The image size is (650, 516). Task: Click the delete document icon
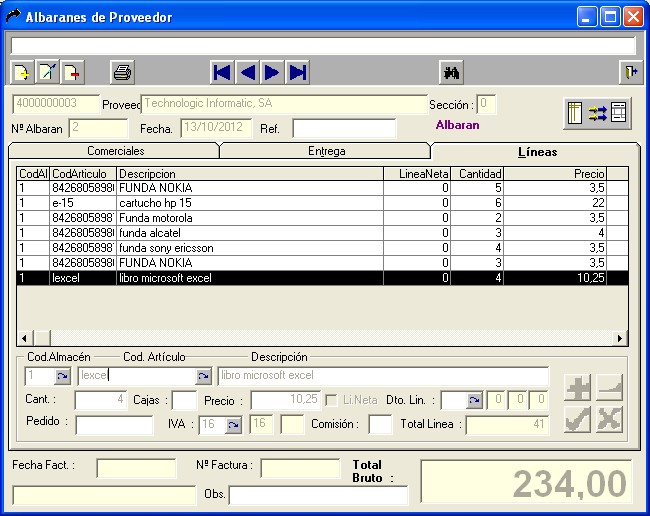[x=73, y=73]
